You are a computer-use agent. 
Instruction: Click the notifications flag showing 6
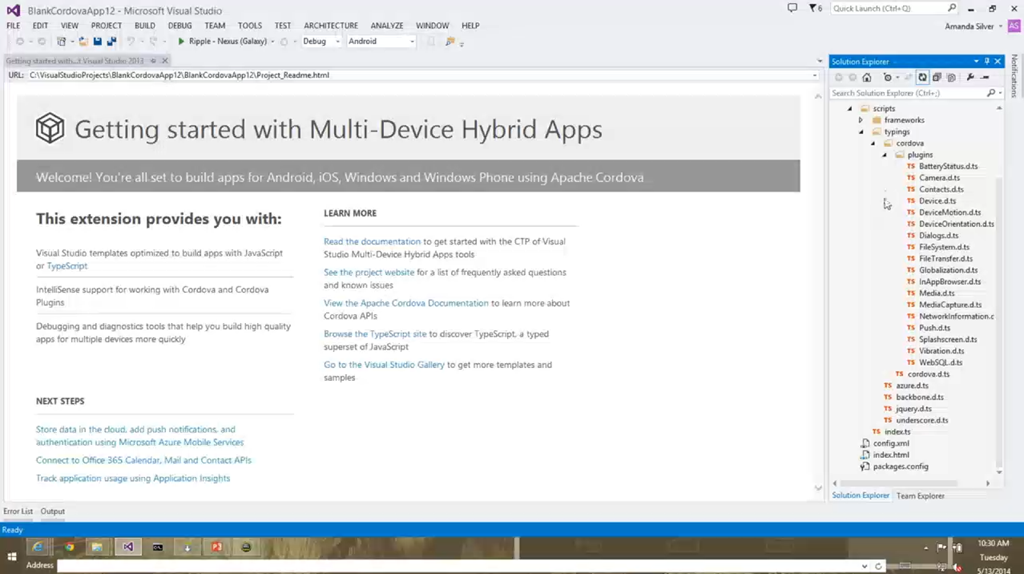tap(816, 8)
